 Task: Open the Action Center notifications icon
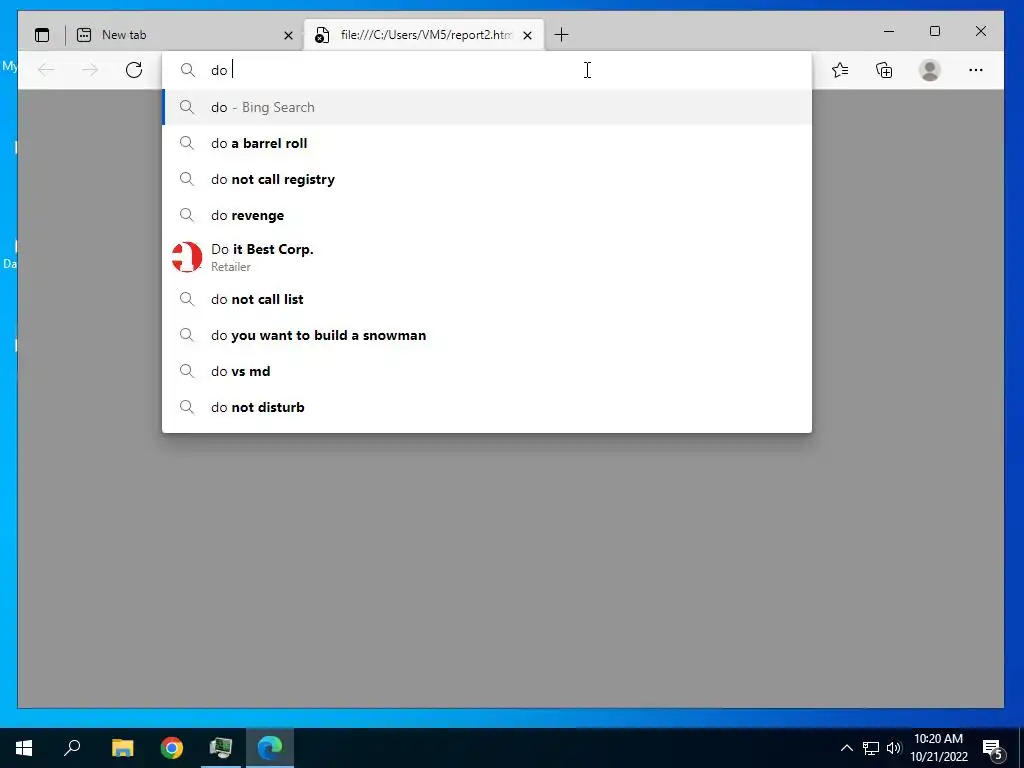point(992,748)
